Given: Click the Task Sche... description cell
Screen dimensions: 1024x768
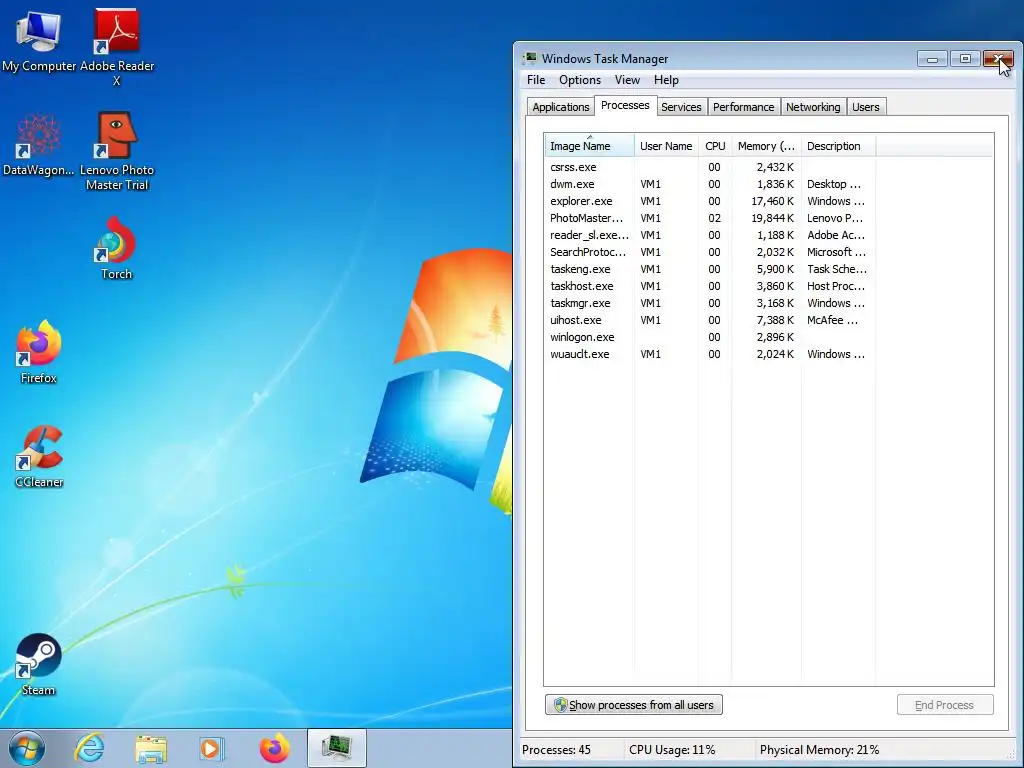Looking at the screenshot, I should 837,269.
